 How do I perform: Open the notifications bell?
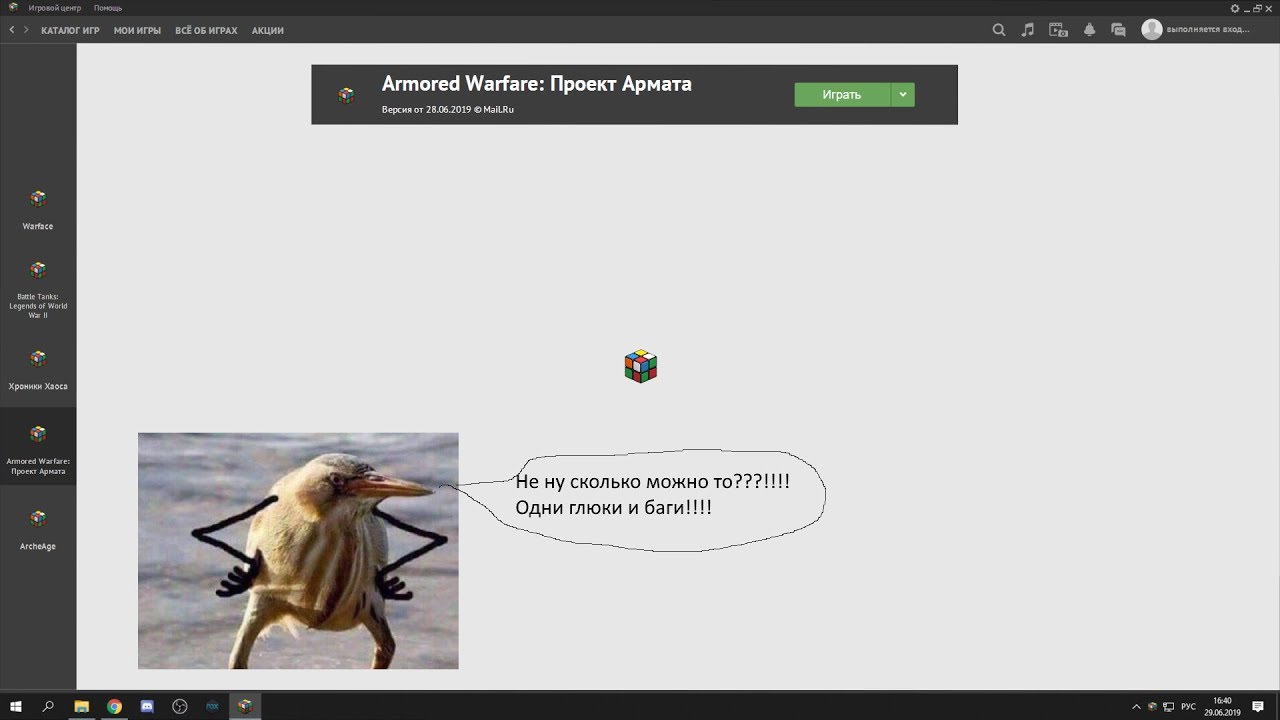coord(1089,30)
